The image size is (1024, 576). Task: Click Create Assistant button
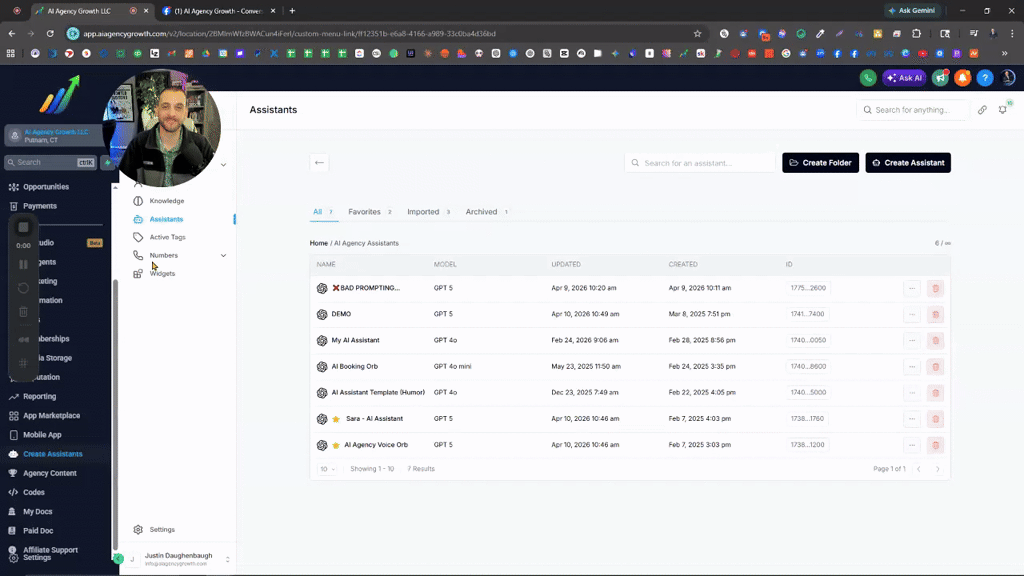tap(908, 163)
